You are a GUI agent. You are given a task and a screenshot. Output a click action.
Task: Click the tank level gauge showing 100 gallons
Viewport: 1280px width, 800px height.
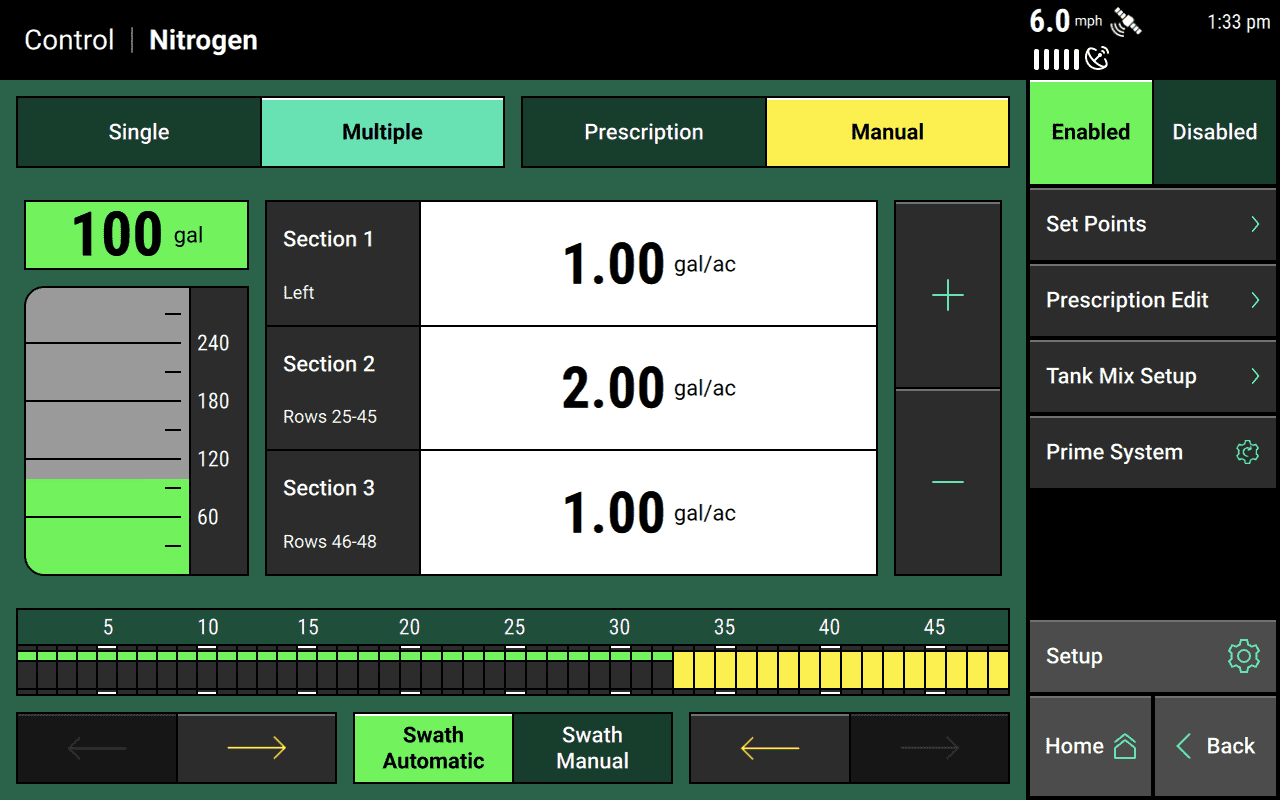[x=135, y=235]
